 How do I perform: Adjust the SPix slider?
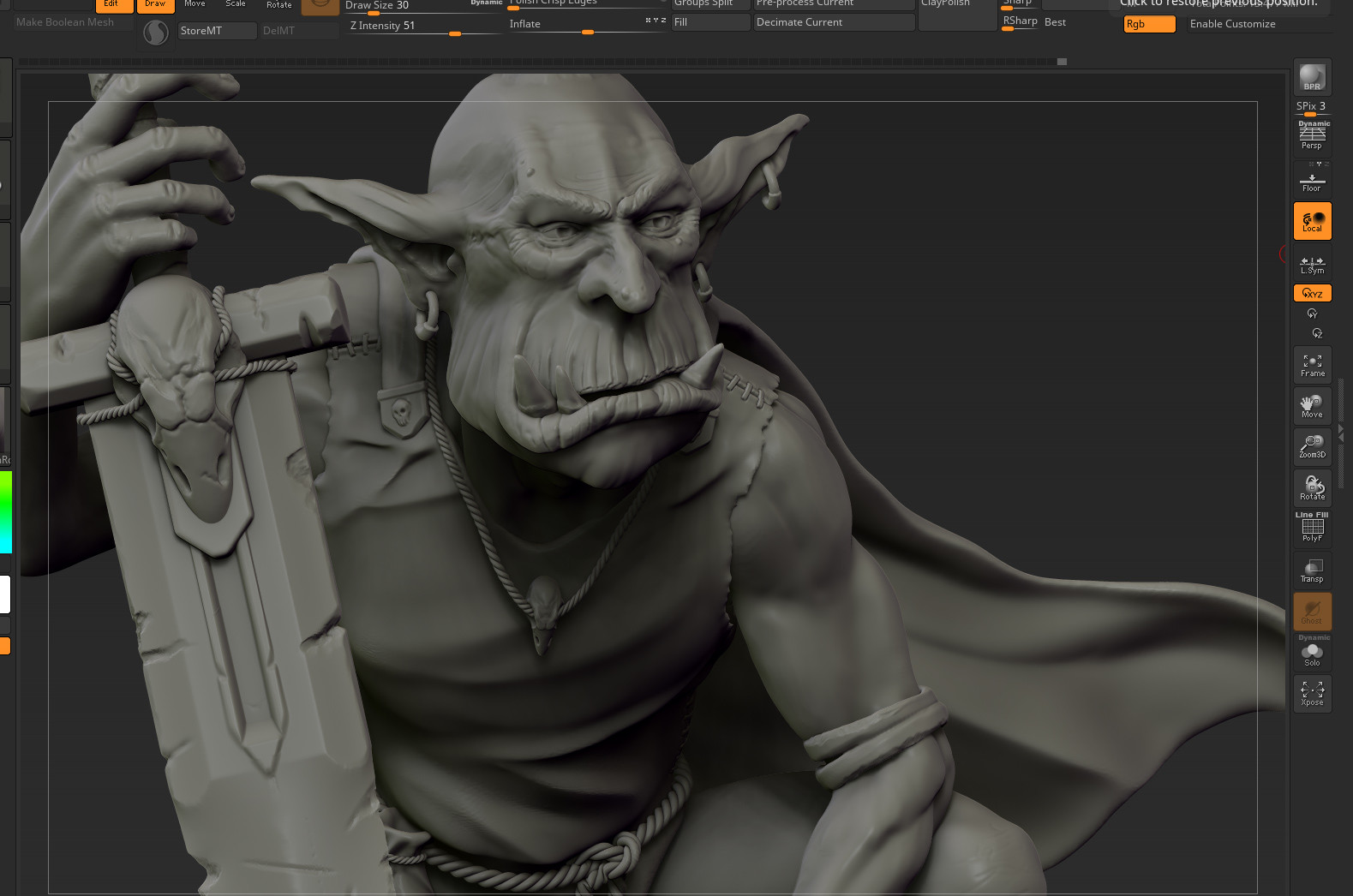tap(1312, 108)
